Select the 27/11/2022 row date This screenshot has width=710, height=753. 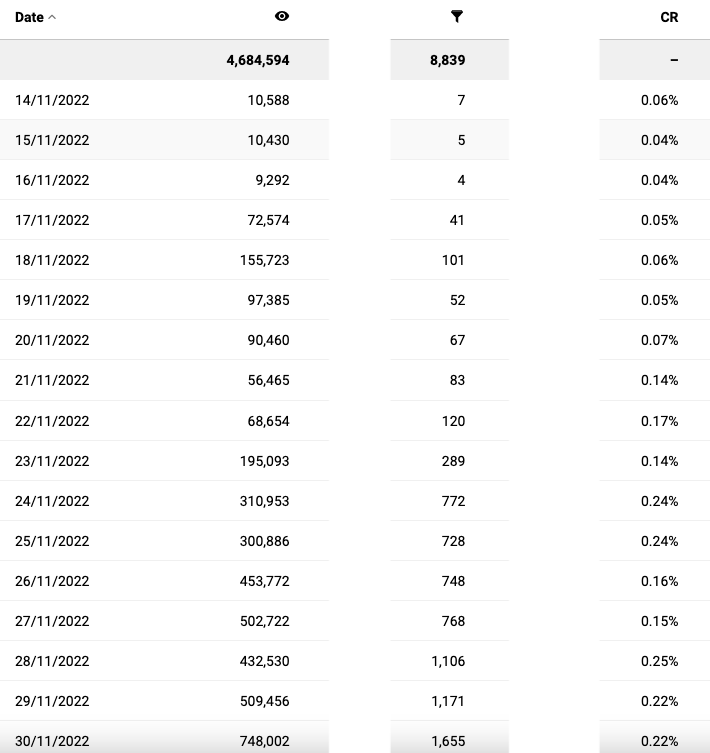point(52,621)
